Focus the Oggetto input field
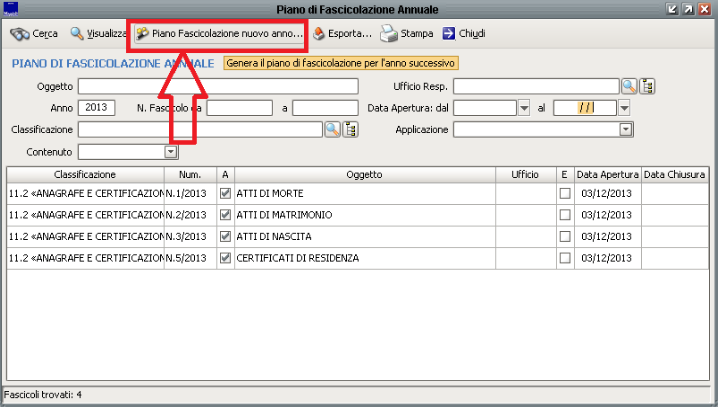This screenshot has height=407, width=718. pyautogui.click(x=218, y=86)
